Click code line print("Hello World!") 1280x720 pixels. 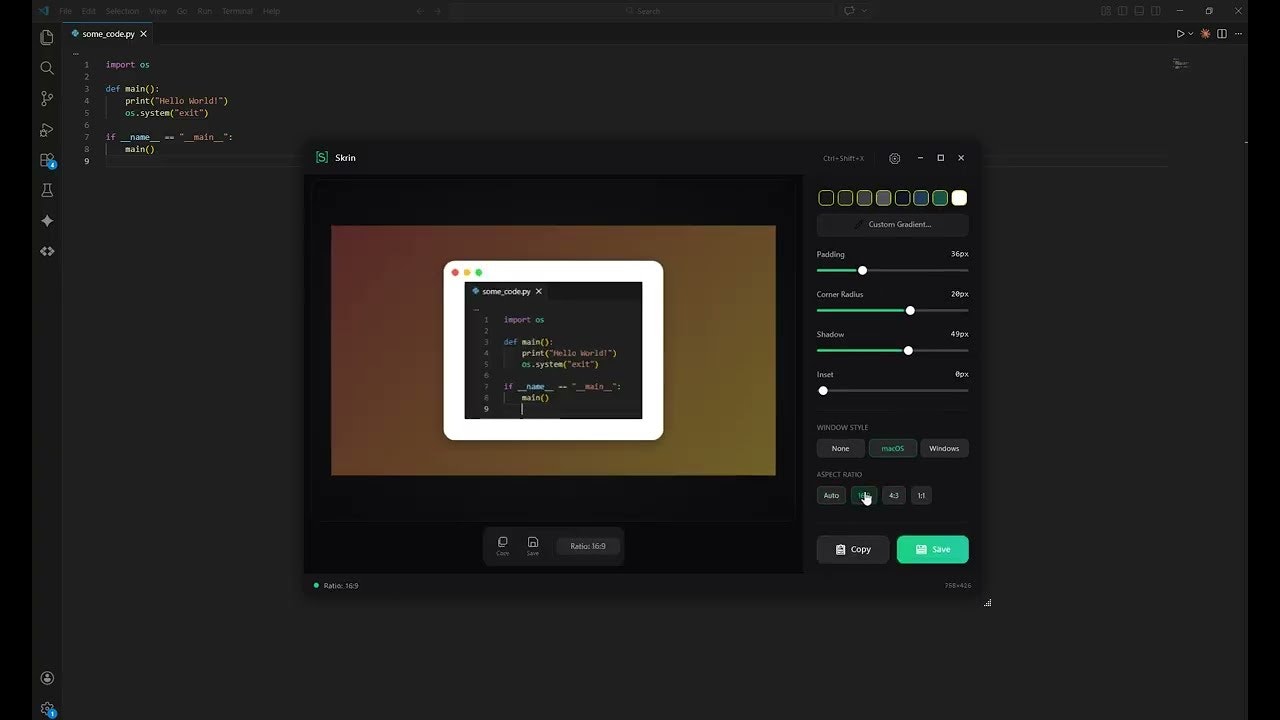[177, 101]
